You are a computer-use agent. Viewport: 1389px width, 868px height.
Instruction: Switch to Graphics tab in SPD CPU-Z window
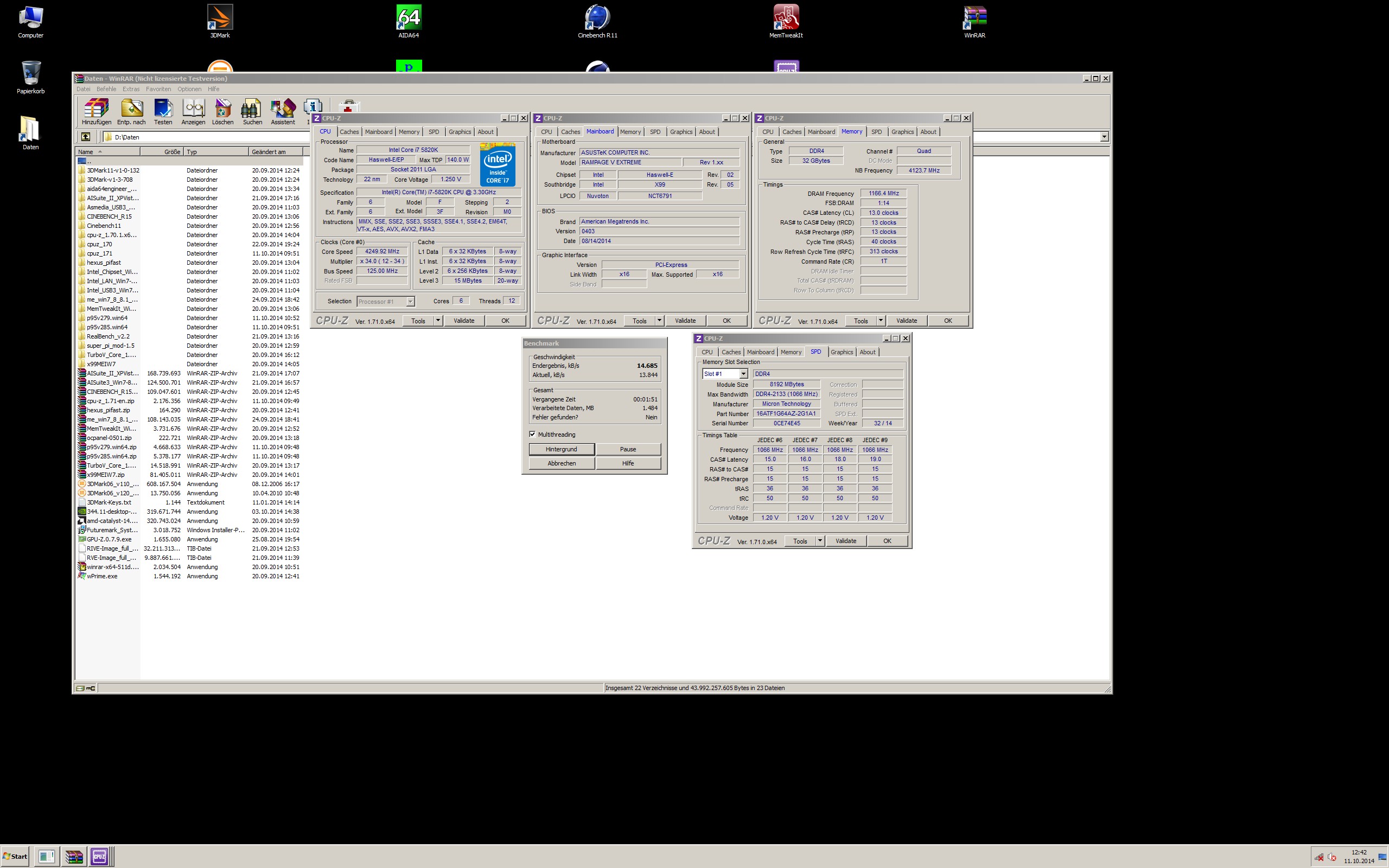pos(842,353)
